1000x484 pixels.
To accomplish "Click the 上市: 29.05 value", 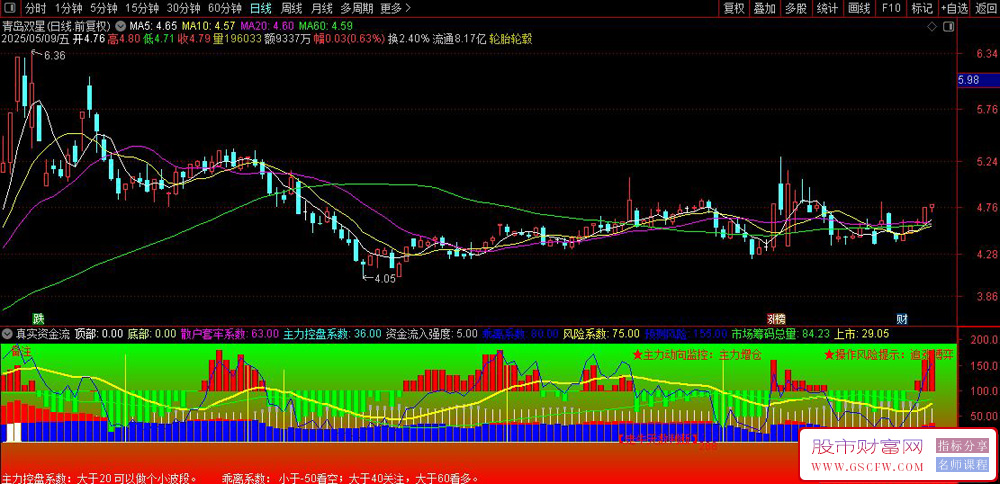I will tap(862, 334).
